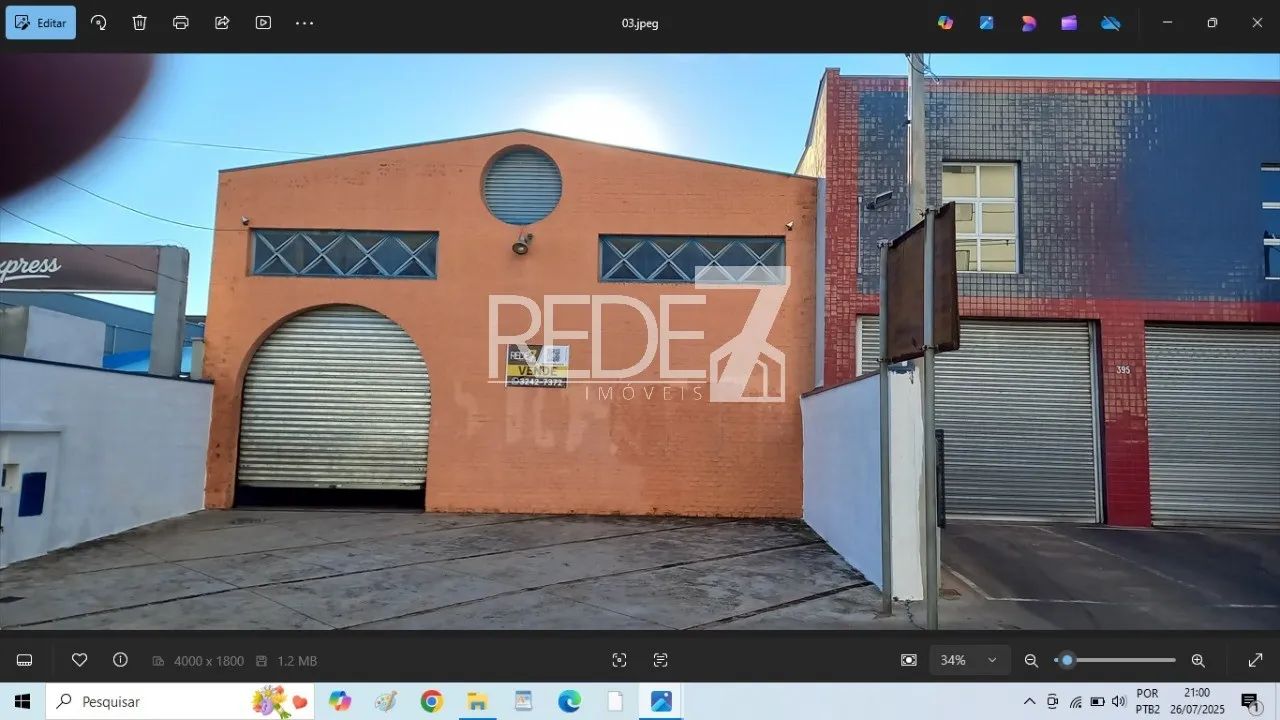Viewport: 1280px width, 720px height.
Task: Check the battery status tray icon
Action: (x=1097, y=701)
